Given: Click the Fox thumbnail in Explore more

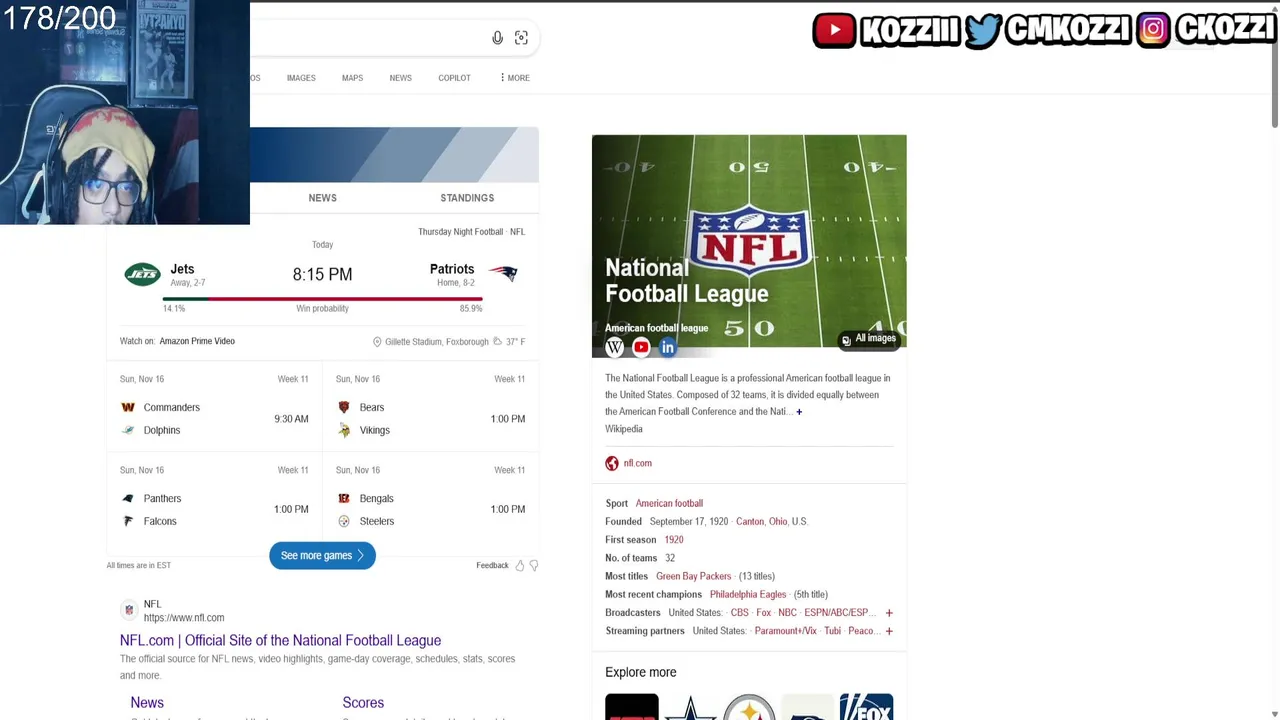Looking at the screenshot, I should [x=866, y=706].
